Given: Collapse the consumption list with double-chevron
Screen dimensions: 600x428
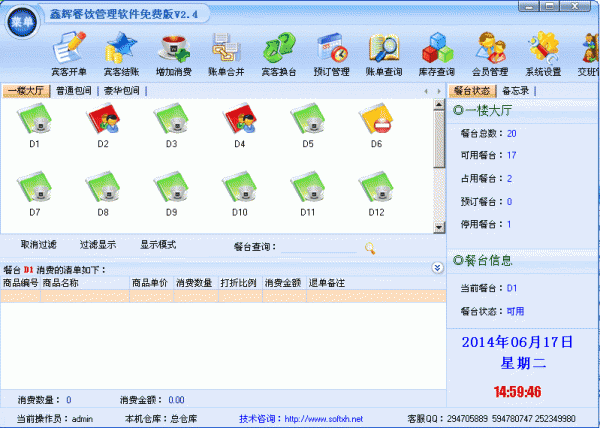Looking at the screenshot, I should [x=437, y=268].
